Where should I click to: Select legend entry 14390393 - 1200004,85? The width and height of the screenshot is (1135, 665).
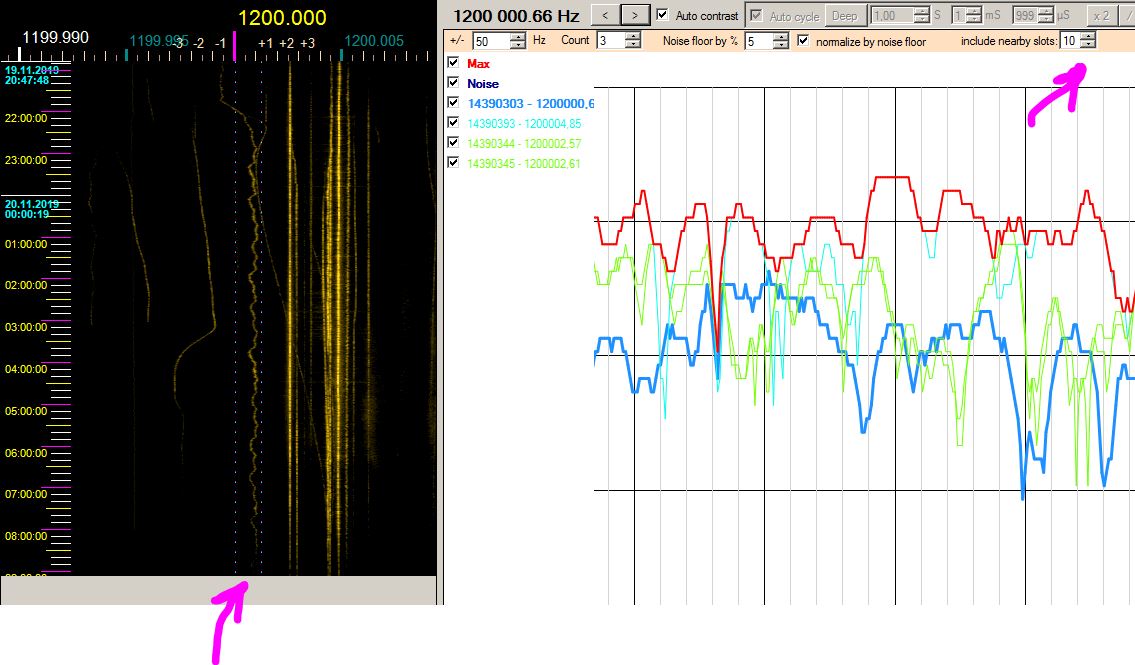point(524,124)
